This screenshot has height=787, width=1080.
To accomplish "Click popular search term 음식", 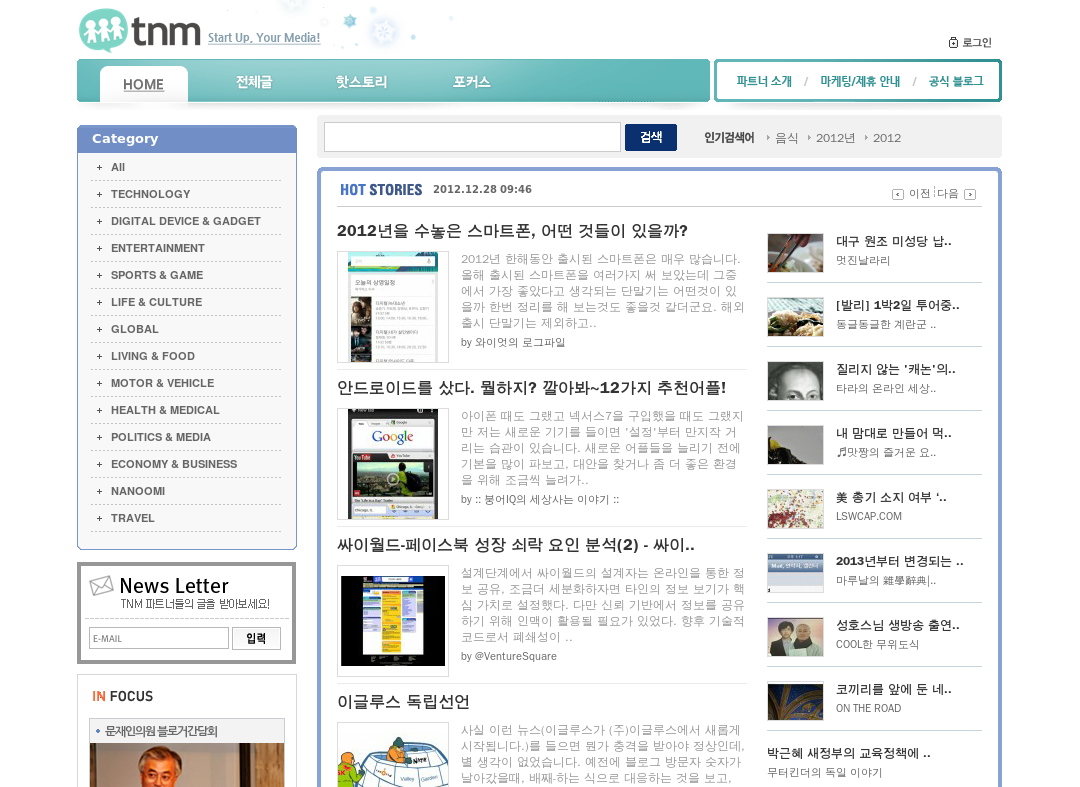I will [x=787, y=138].
